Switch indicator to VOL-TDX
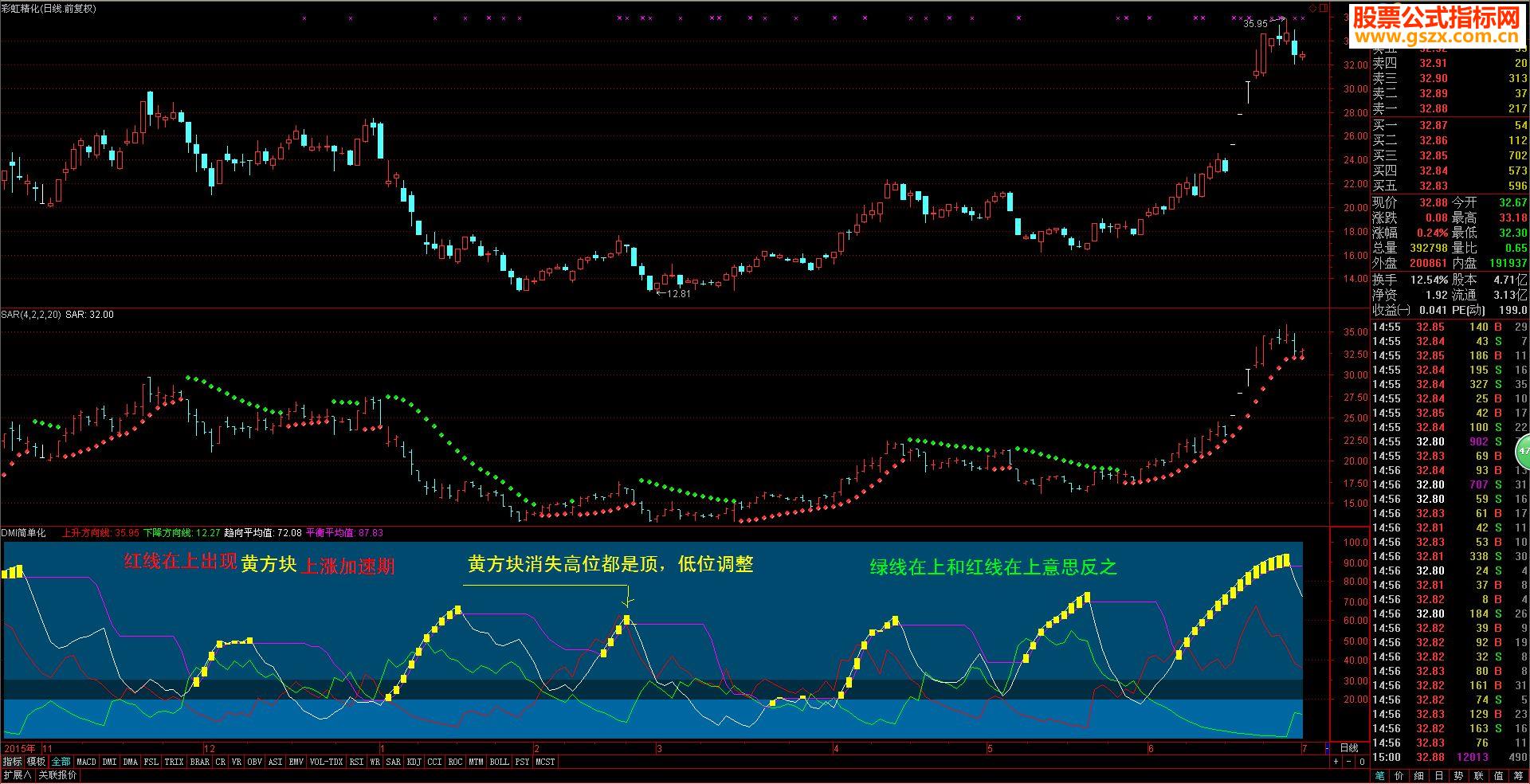Screen dimensions: 1530x784 [x=326, y=762]
